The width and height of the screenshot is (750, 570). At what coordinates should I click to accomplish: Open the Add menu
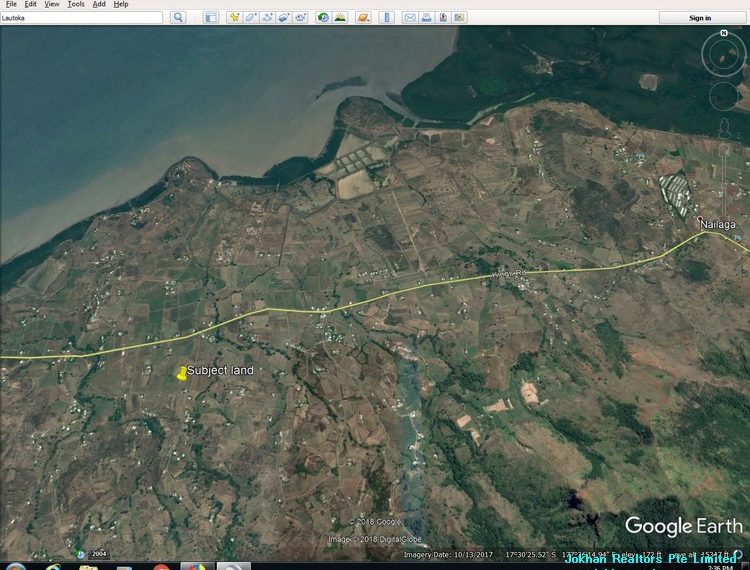click(x=99, y=4)
